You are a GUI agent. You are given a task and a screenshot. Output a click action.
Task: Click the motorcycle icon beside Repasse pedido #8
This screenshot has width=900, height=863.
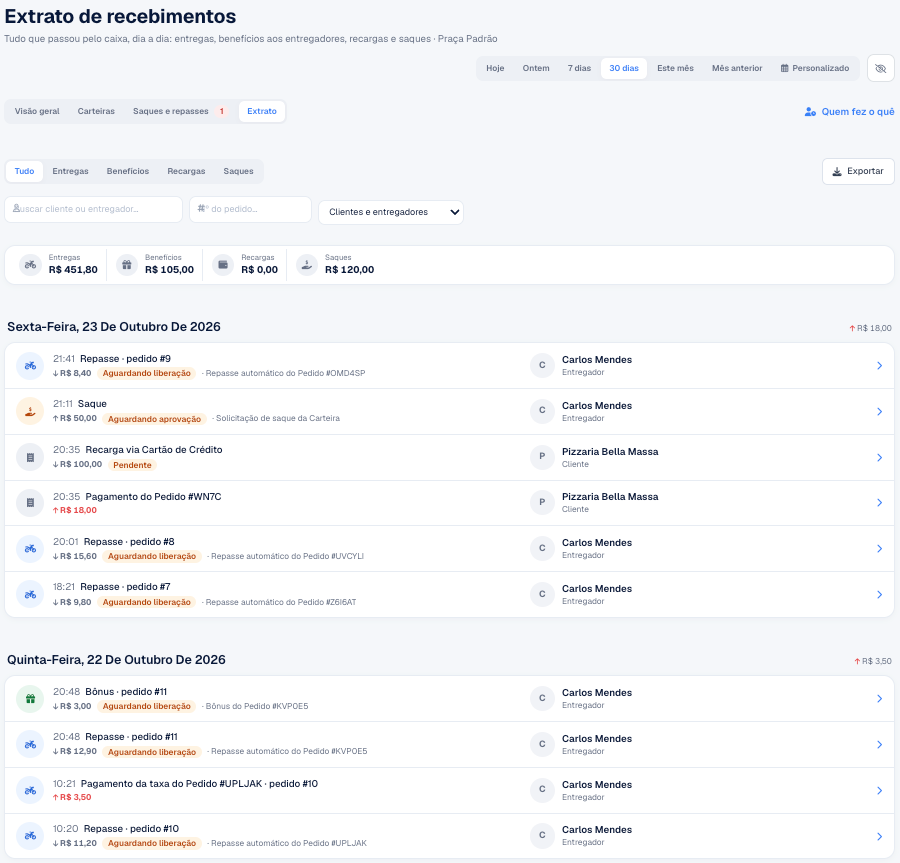30,549
